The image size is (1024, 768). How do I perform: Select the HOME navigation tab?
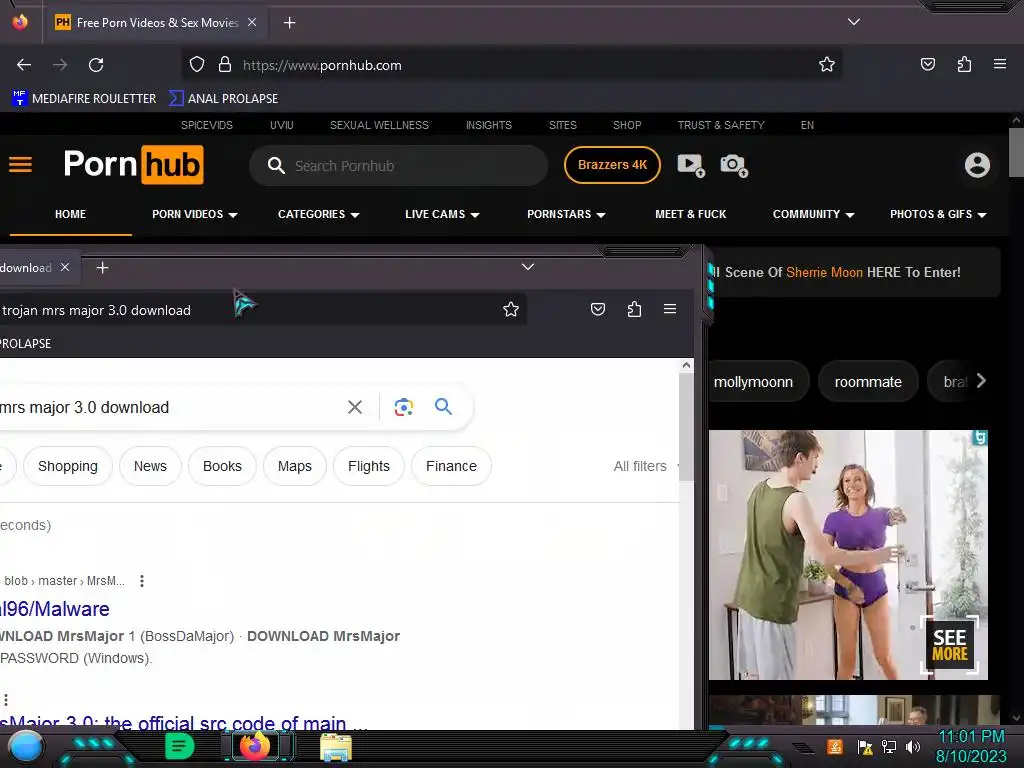point(71,214)
